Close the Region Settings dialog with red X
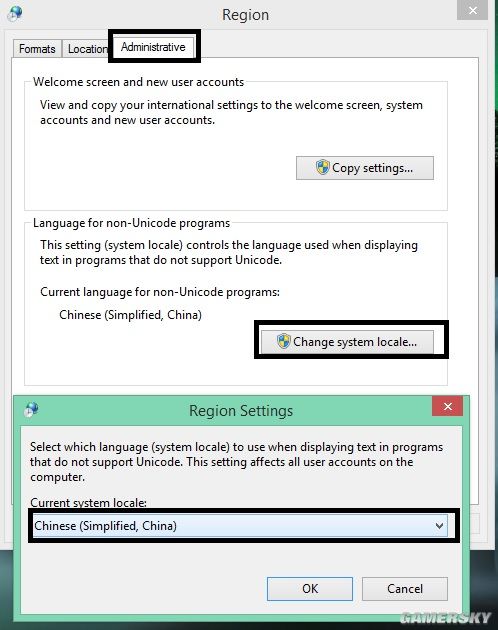Viewport: 498px width, 630px height. [x=447, y=406]
